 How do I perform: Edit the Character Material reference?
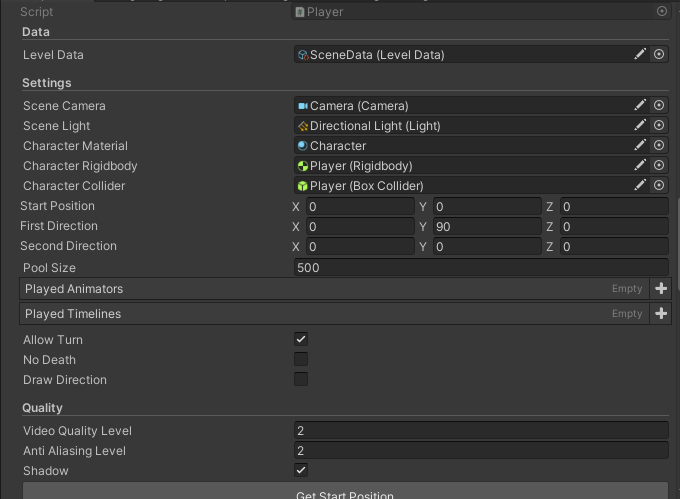click(x=640, y=145)
